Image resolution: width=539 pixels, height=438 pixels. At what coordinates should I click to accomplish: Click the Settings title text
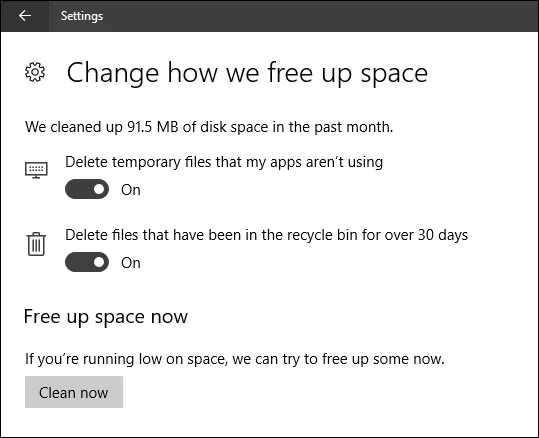tap(82, 16)
